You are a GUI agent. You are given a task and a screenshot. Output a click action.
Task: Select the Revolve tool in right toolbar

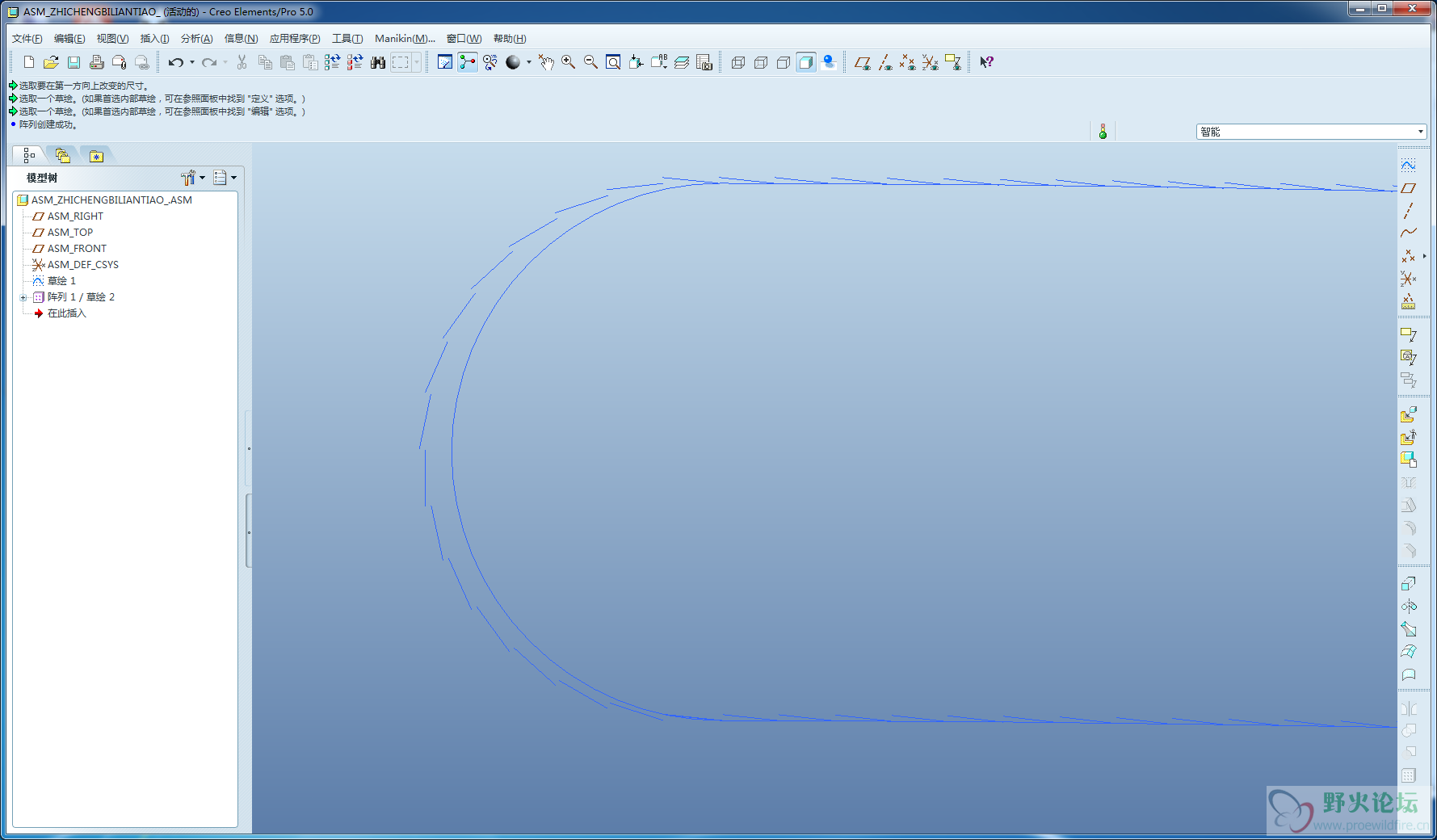coord(1408,606)
